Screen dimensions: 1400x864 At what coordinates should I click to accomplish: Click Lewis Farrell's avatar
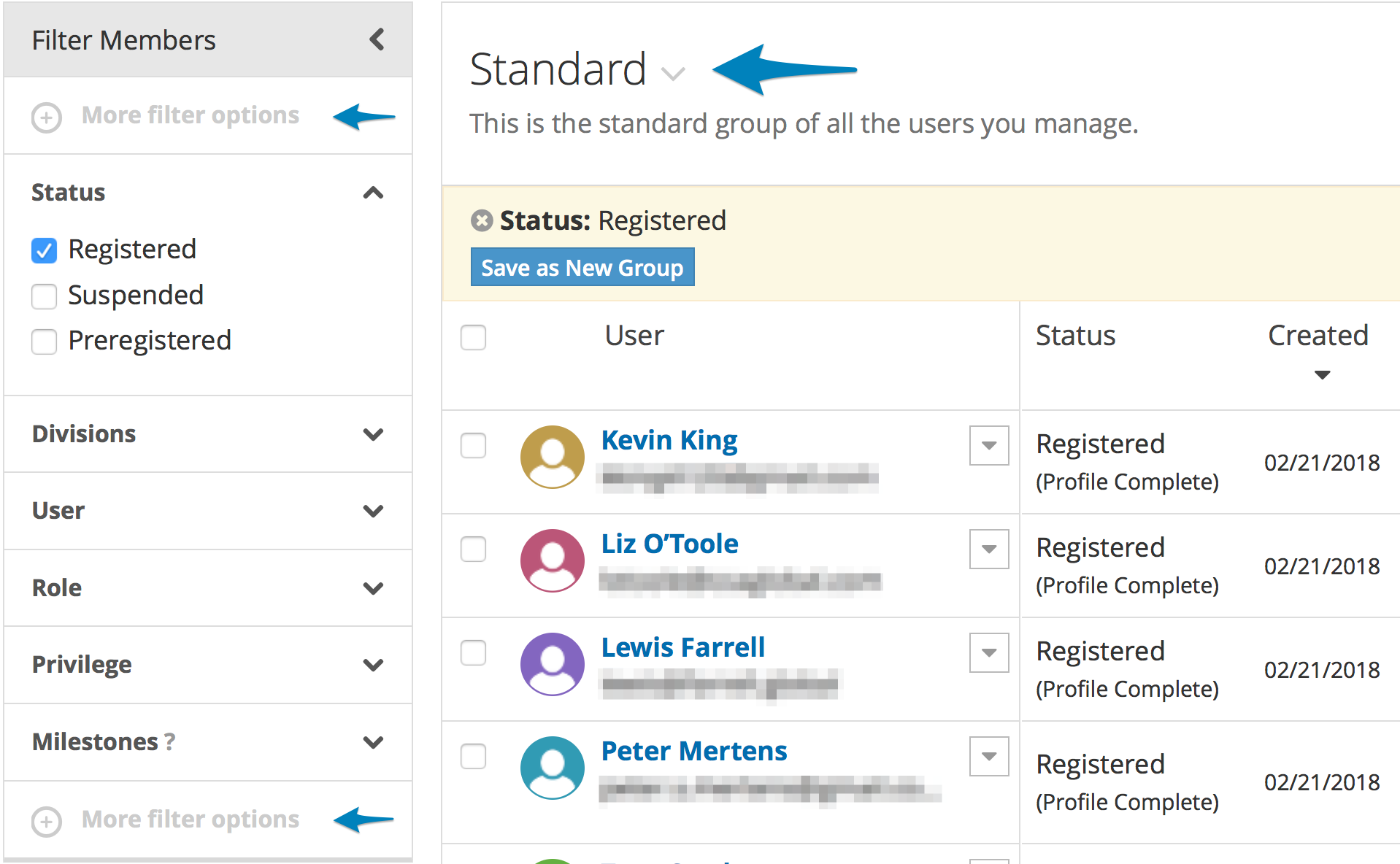(552, 664)
